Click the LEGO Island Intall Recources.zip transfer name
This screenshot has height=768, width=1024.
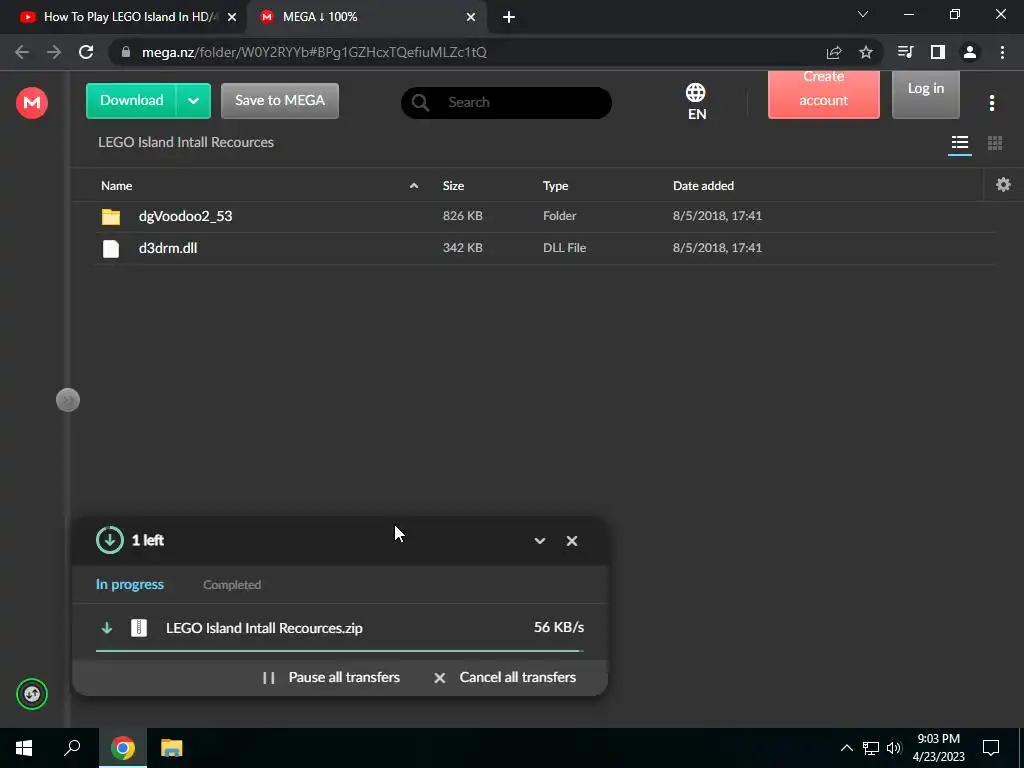264,628
